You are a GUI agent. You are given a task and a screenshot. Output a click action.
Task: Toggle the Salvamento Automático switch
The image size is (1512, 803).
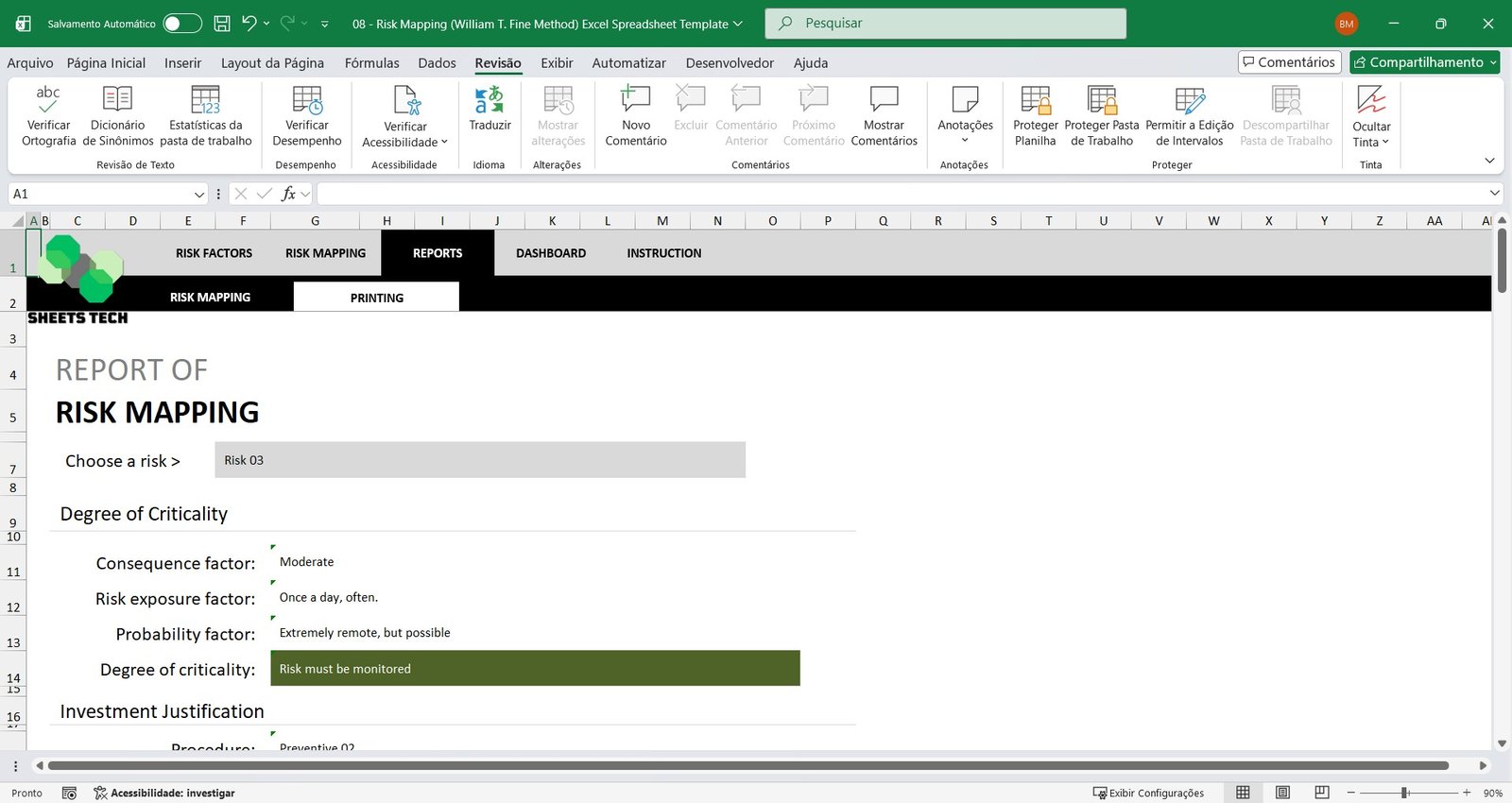[x=181, y=24]
